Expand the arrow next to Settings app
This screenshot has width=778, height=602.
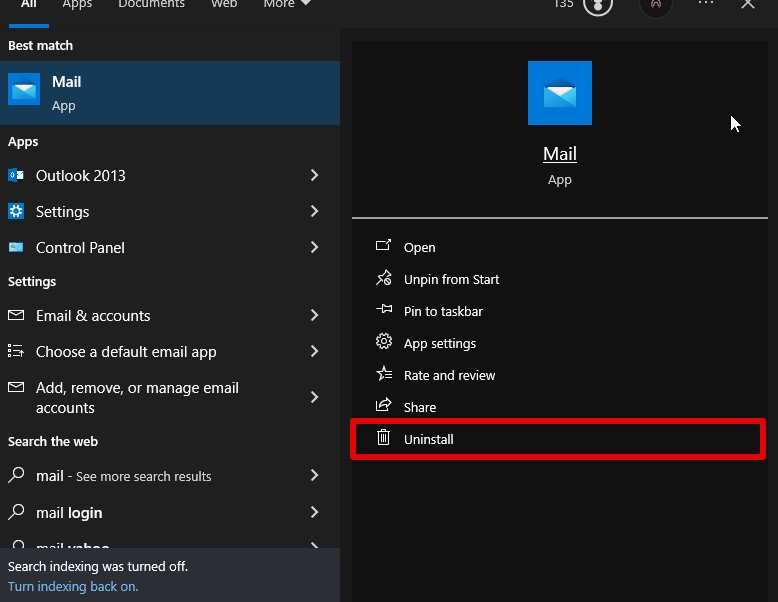coord(314,211)
